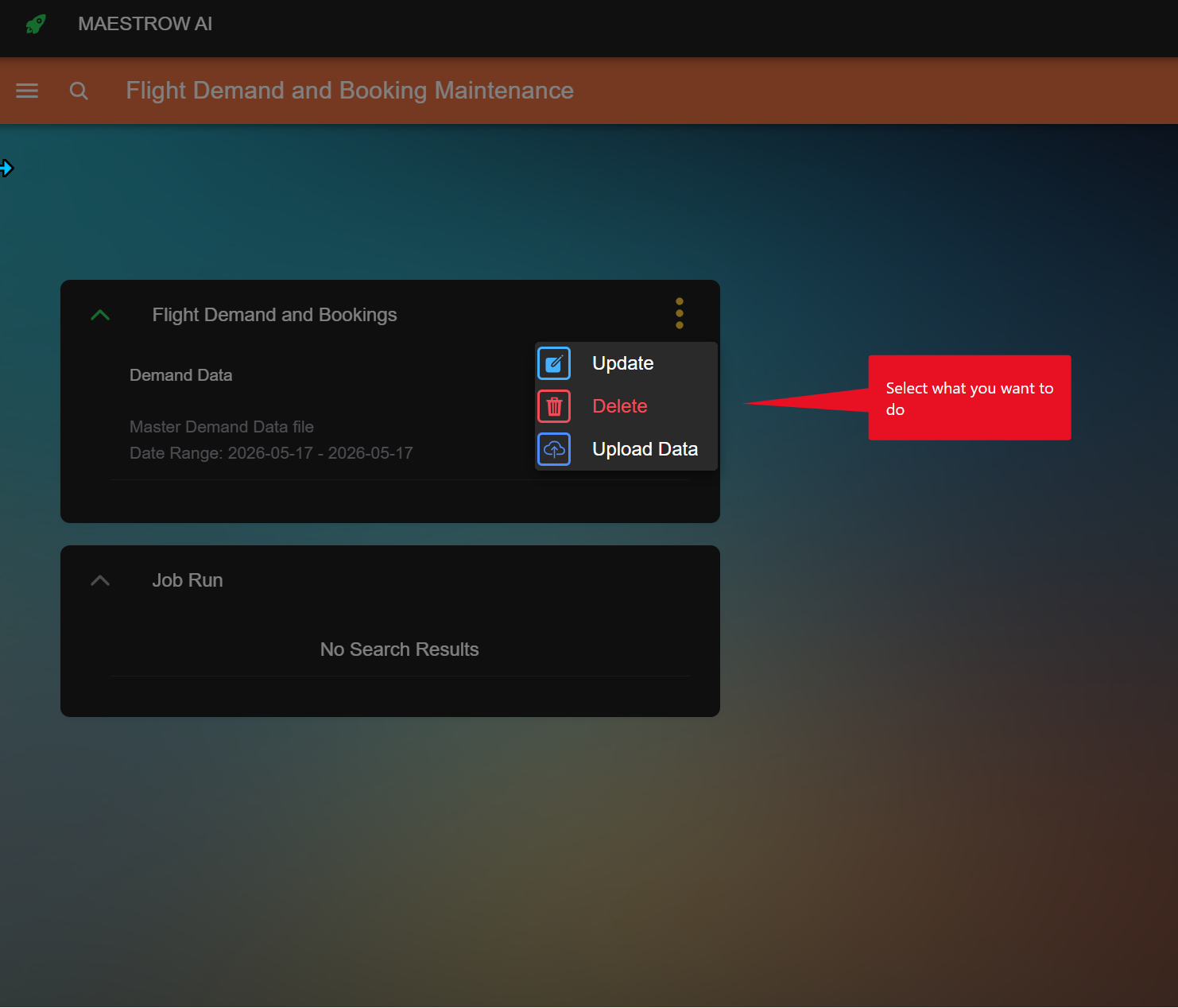Click the search magnifier icon
The image size is (1178, 1008).
pos(79,91)
